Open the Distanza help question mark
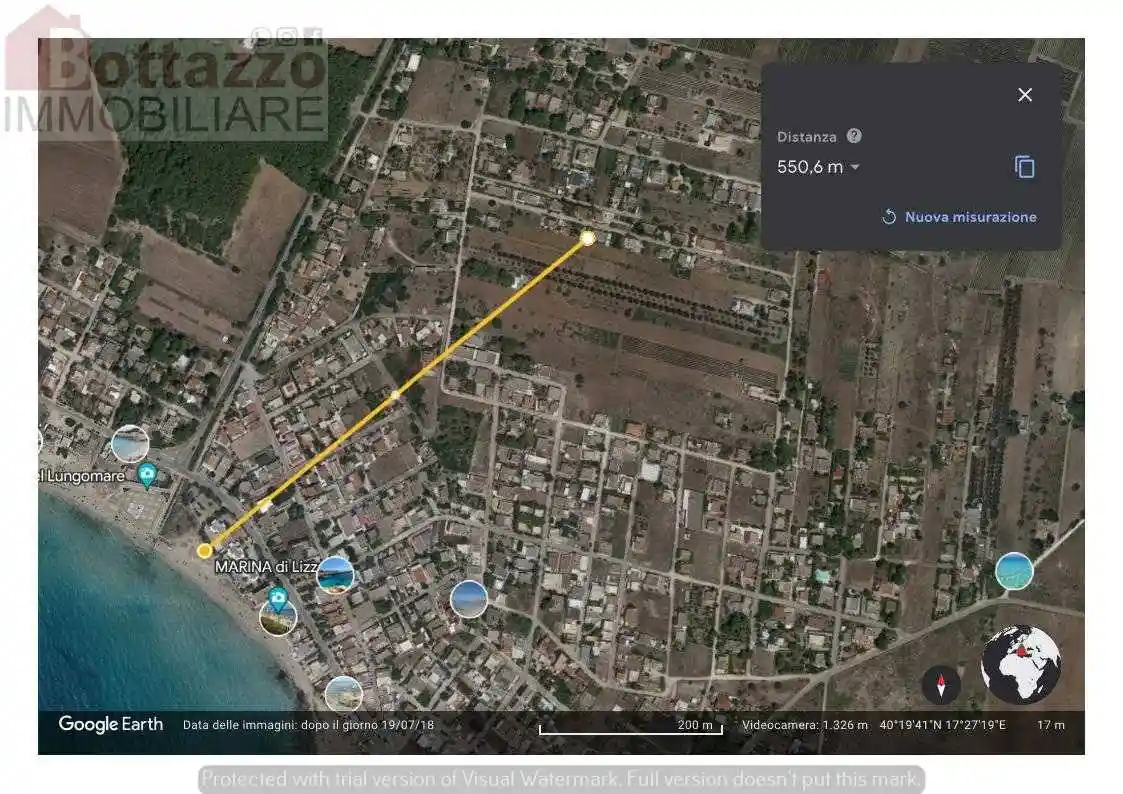1123x794 pixels. (x=853, y=136)
